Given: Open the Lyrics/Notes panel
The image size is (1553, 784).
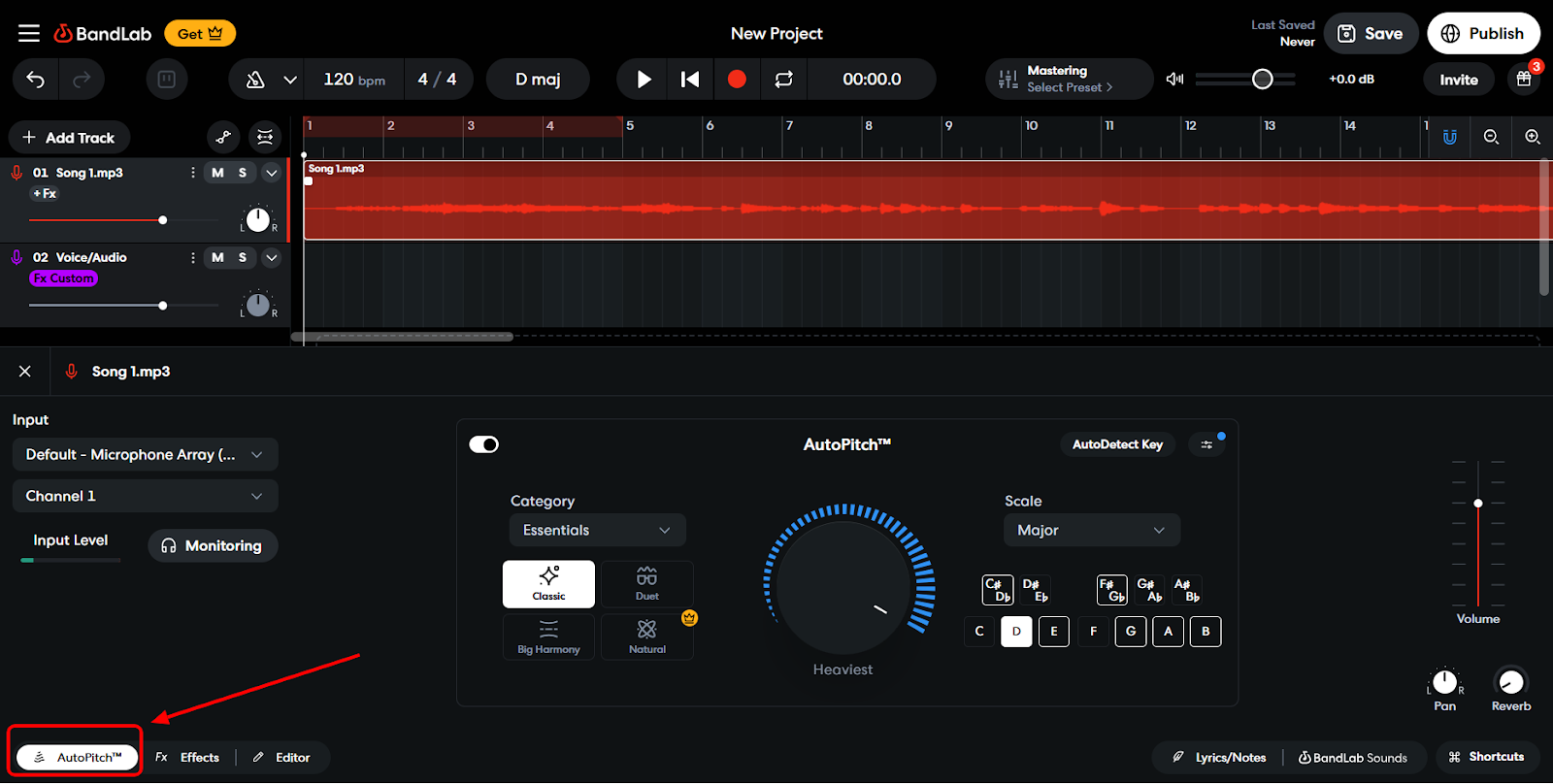Looking at the screenshot, I should [x=1219, y=758].
